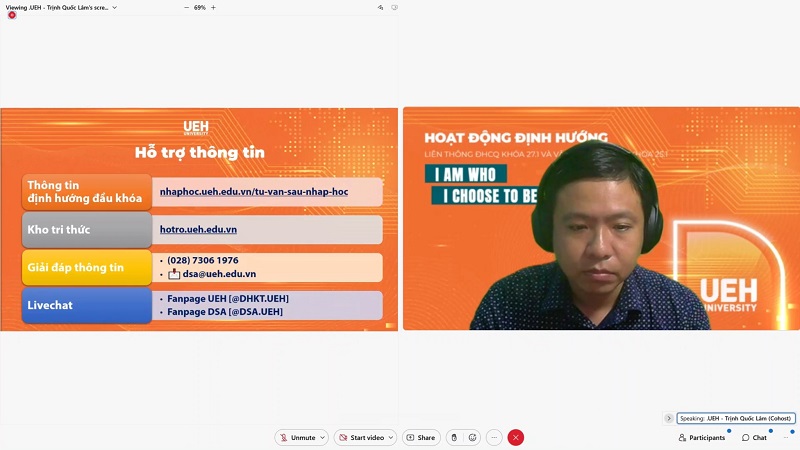Open the Chat panel
Image resolution: width=800 pixels, height=450 pixels.
click(754, 437)
